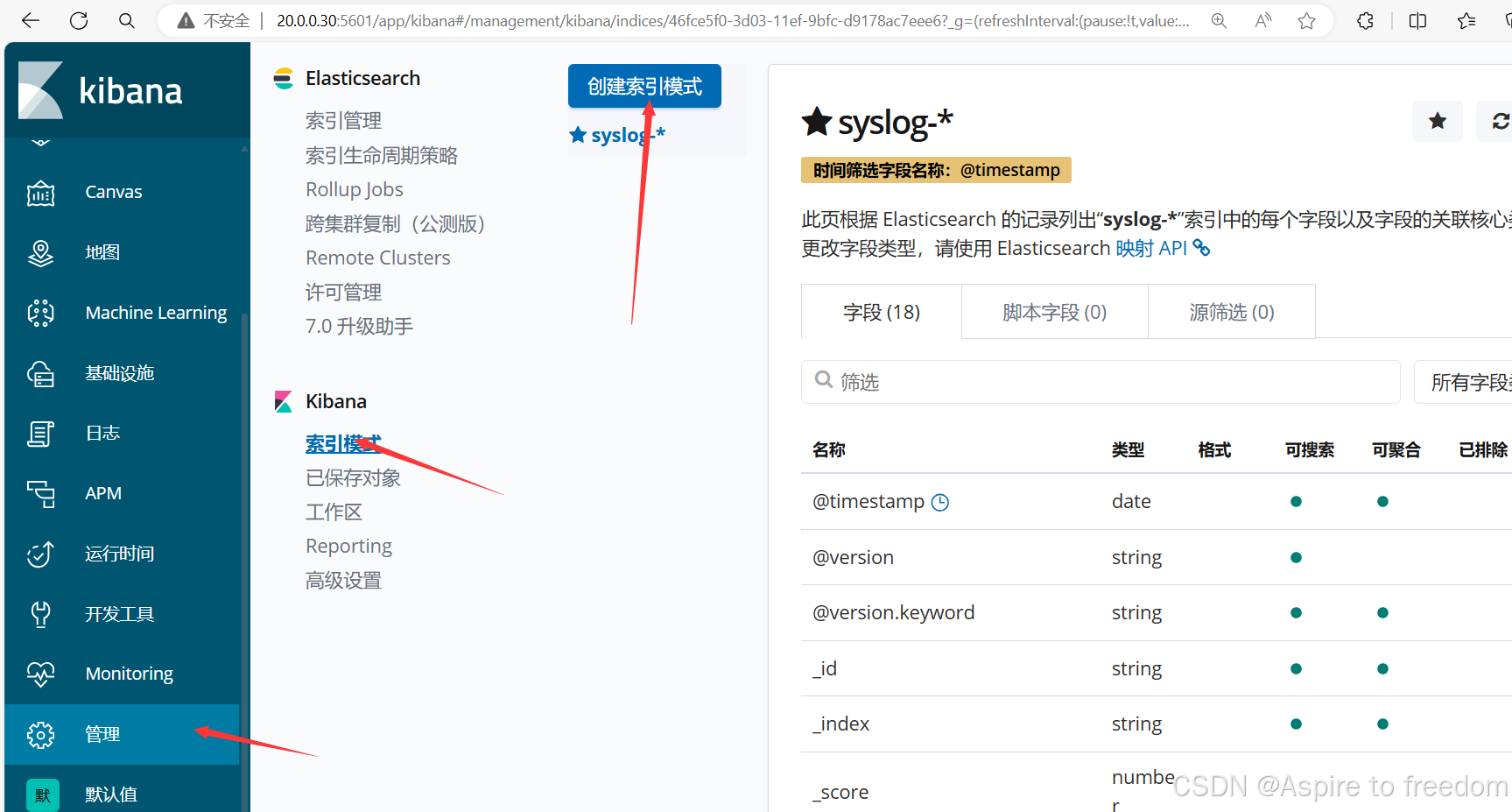Open 已保存对象
Viewport: 1512px width, 812px height.
[x=353, y=477]
